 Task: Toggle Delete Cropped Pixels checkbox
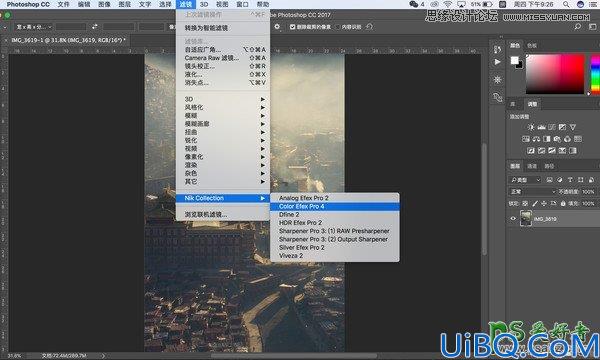click(292, 27)
